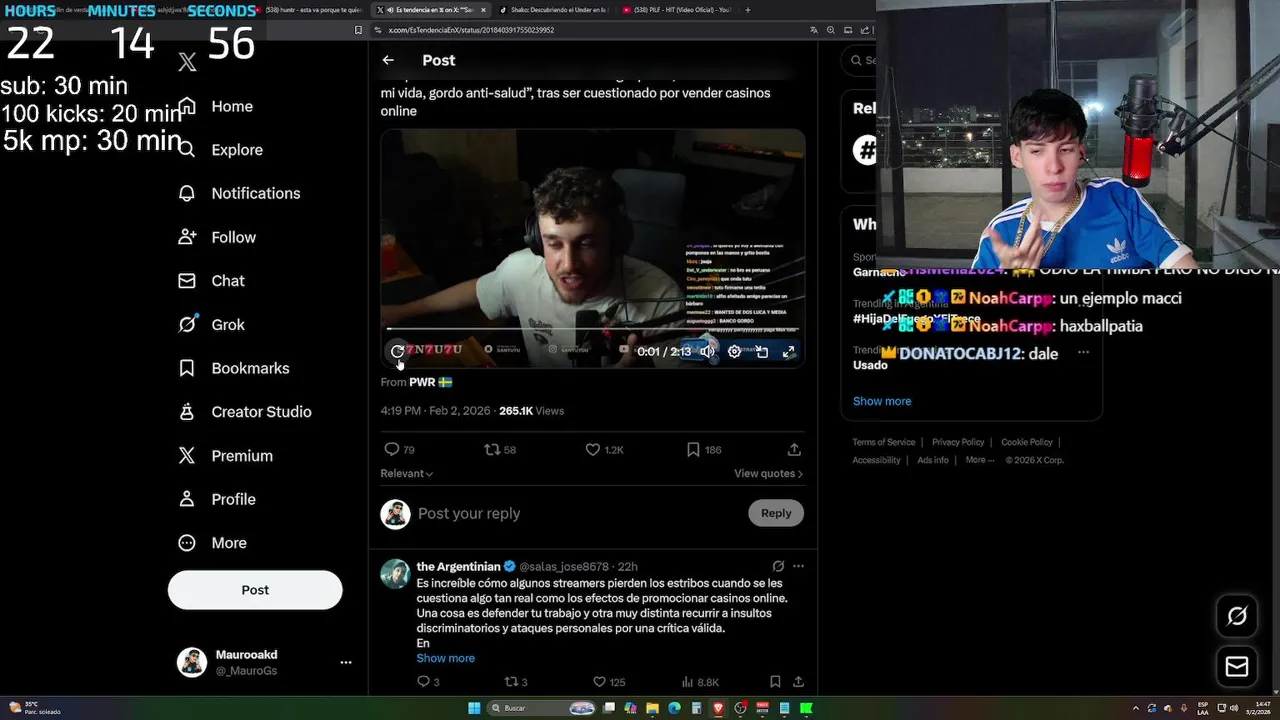The height and width of the screenshot is (720, 1280).
Task: Seek on the video progress bar
Action: tap(593, 329)
